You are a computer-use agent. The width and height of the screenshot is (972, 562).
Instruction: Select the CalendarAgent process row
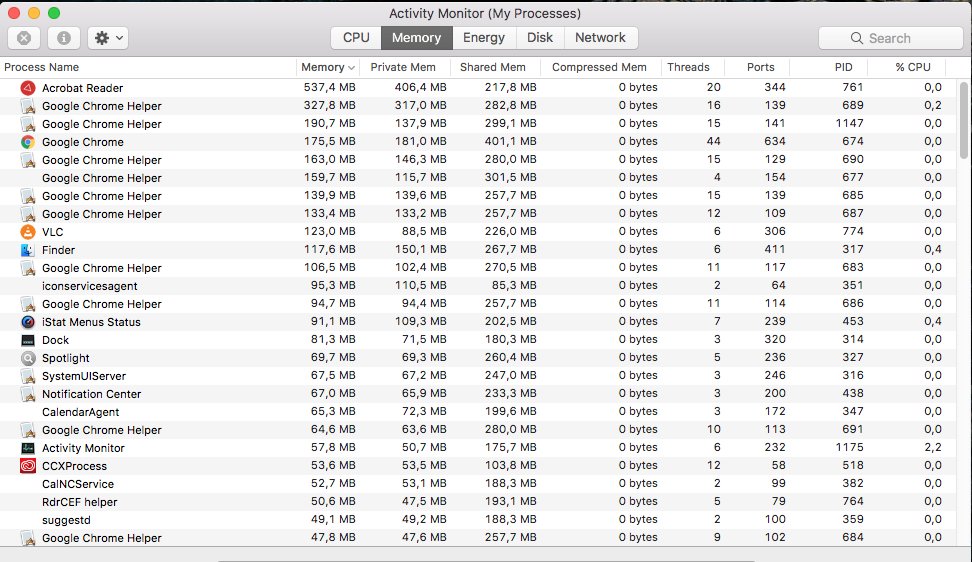[479, 412]
